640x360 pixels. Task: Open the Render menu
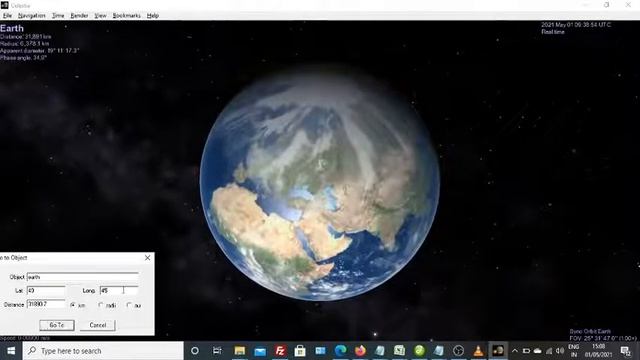[79, 16]
